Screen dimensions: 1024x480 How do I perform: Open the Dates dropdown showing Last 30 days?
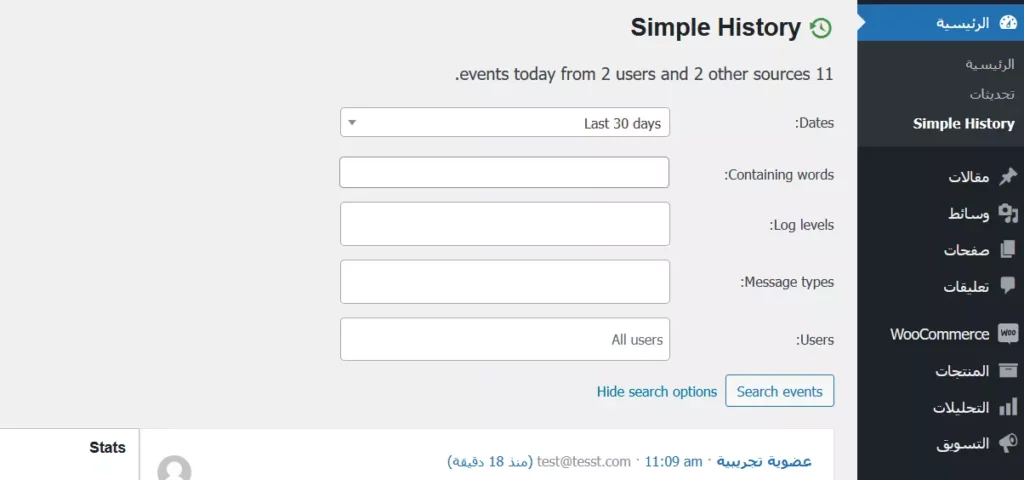tap(505, 123)
